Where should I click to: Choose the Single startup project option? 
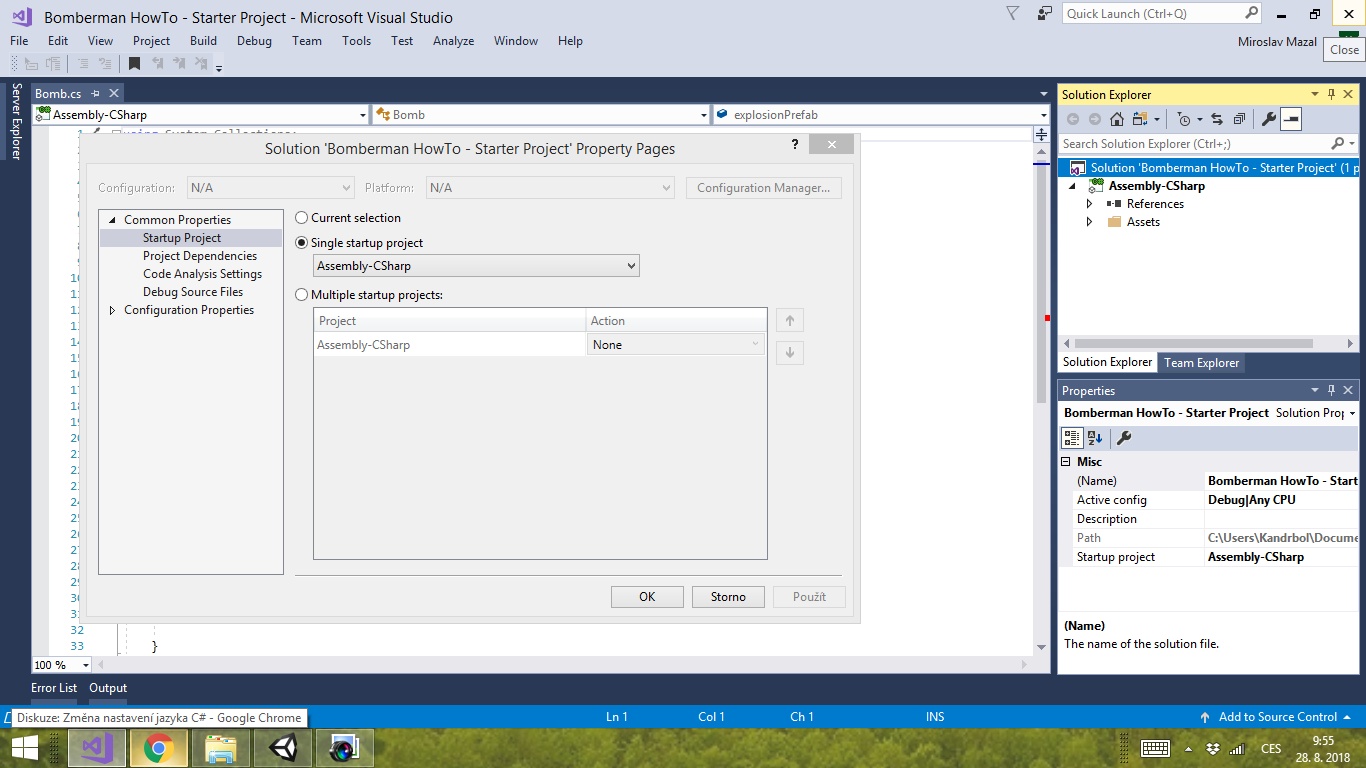[x=302, y=243]
